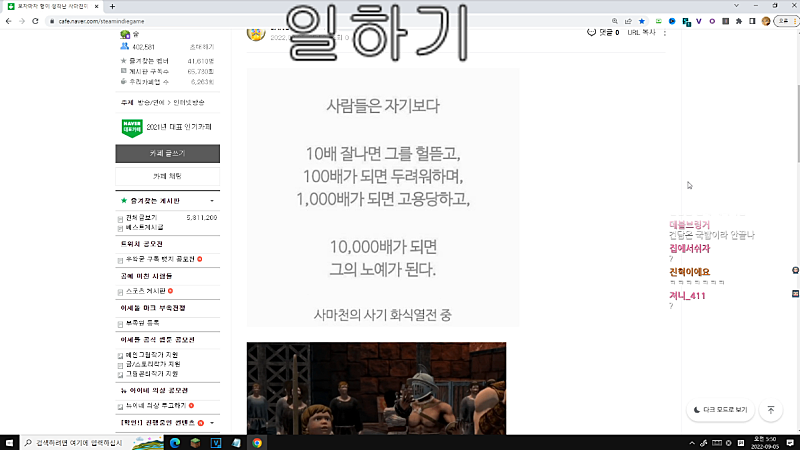Screen dimensions: 800x450
Task: Open the gray square extension icon
Action: coord(726,21)
